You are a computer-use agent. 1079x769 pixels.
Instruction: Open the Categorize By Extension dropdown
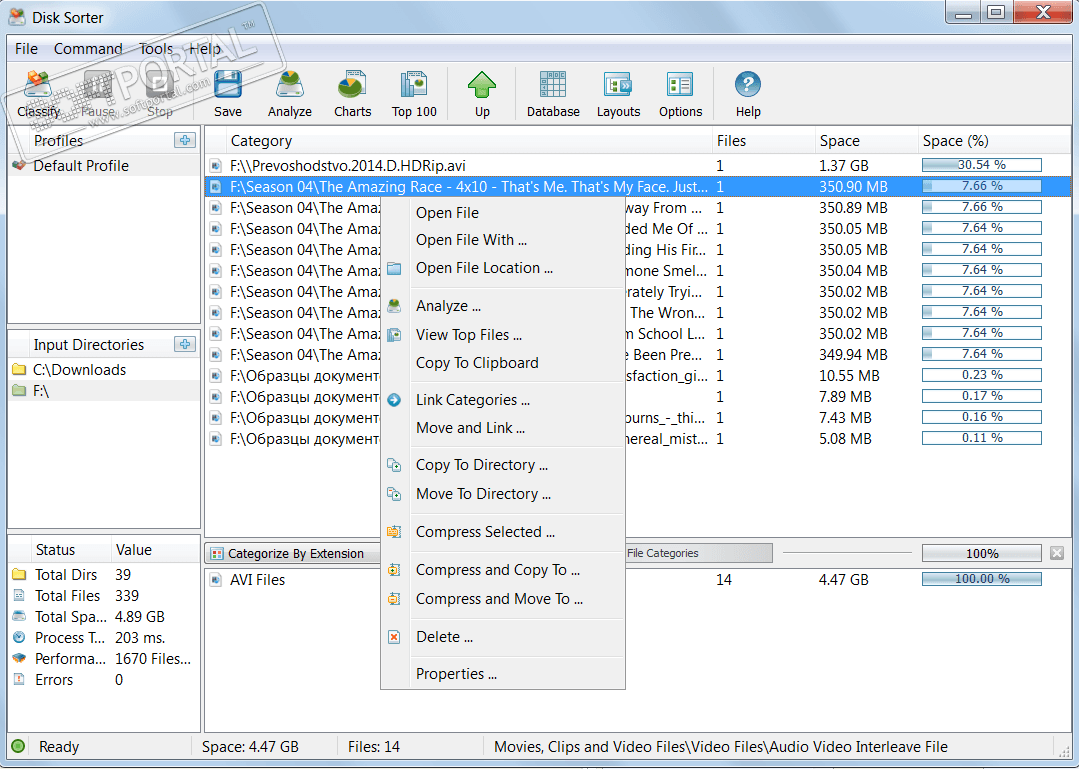[x=292, y=554]
